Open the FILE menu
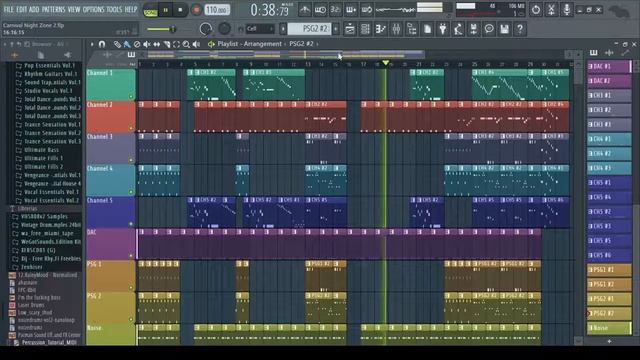This screenshot has height=360, width=640. pos(8,9)
